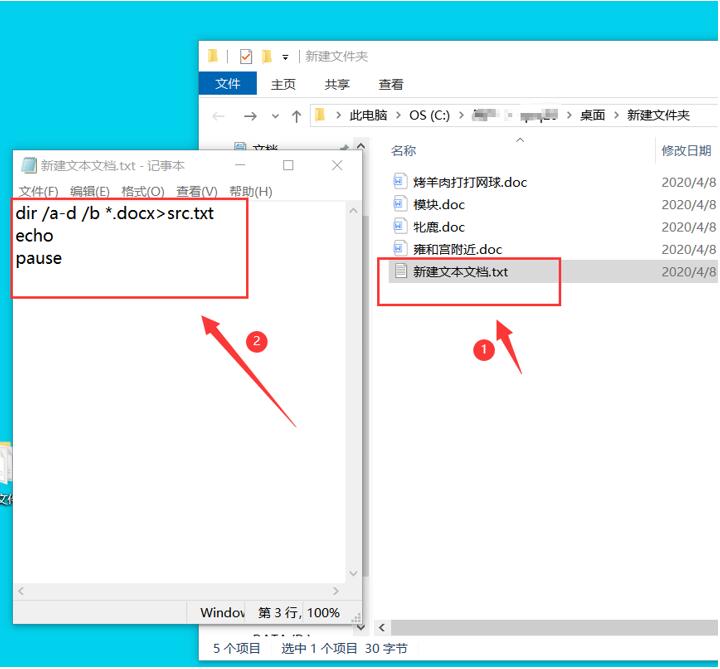This screenshot has width=720, height=669.
Task: Click the 5 个项目 status text in Explorer
Action: pyautogui.click(x=236, y=649)
